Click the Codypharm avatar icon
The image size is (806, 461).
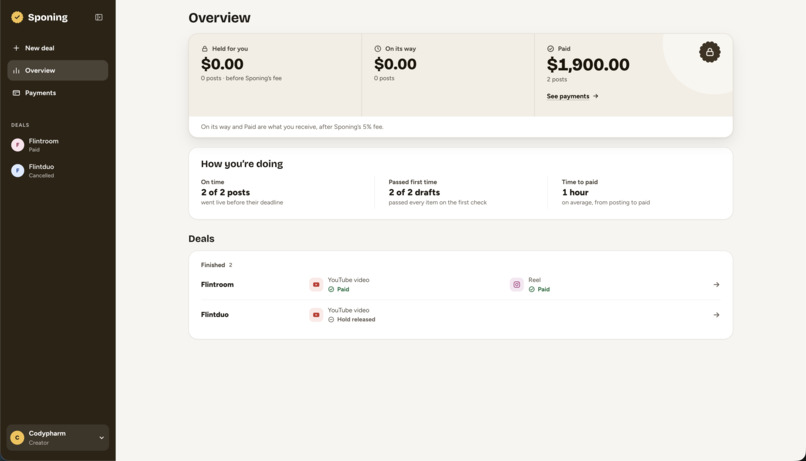[x=17, y=438]
